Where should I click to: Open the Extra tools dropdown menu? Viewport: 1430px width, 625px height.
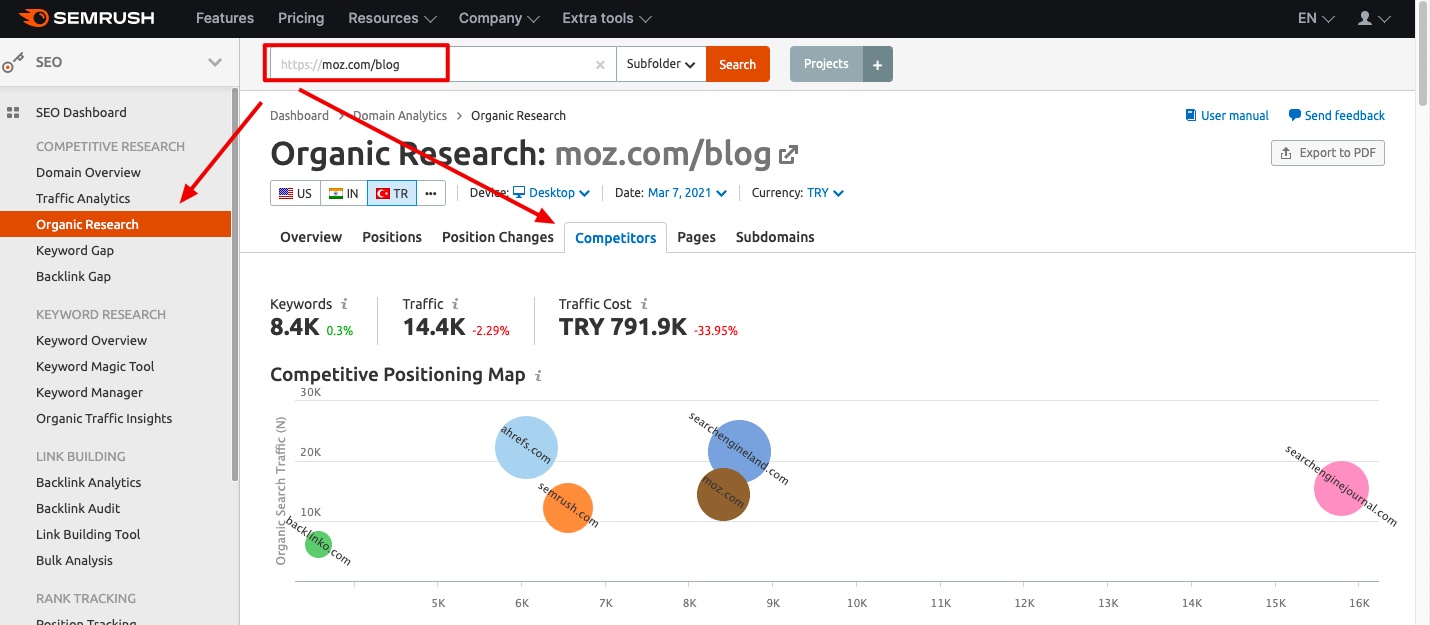[x=607, y=18]
